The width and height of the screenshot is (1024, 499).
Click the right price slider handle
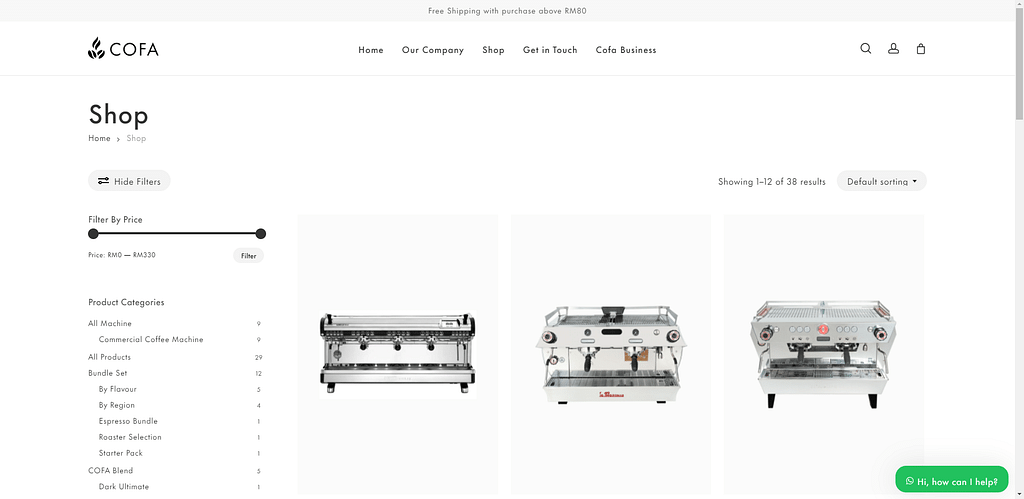261,233
